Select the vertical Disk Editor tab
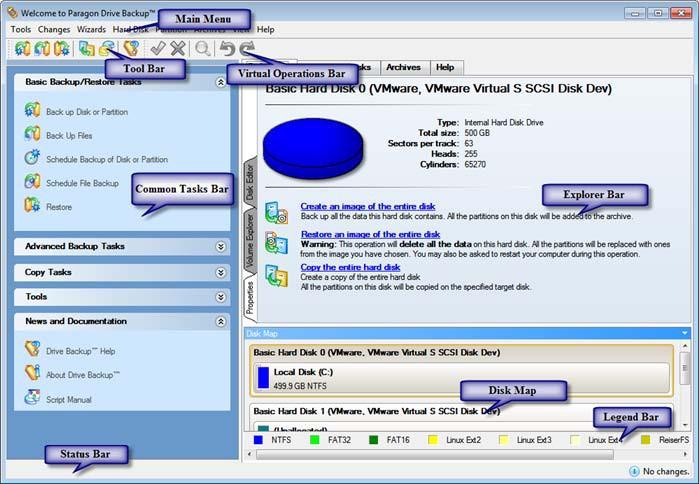The image size is (699, 484). (x=250, y=183)
